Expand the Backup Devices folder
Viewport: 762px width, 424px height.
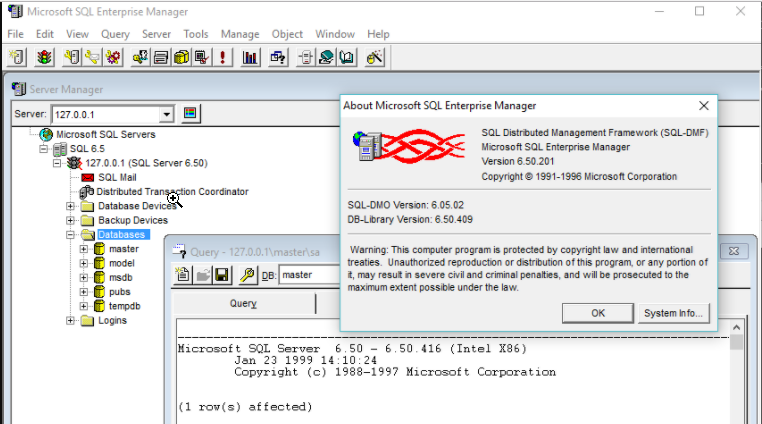coord(70,220)
